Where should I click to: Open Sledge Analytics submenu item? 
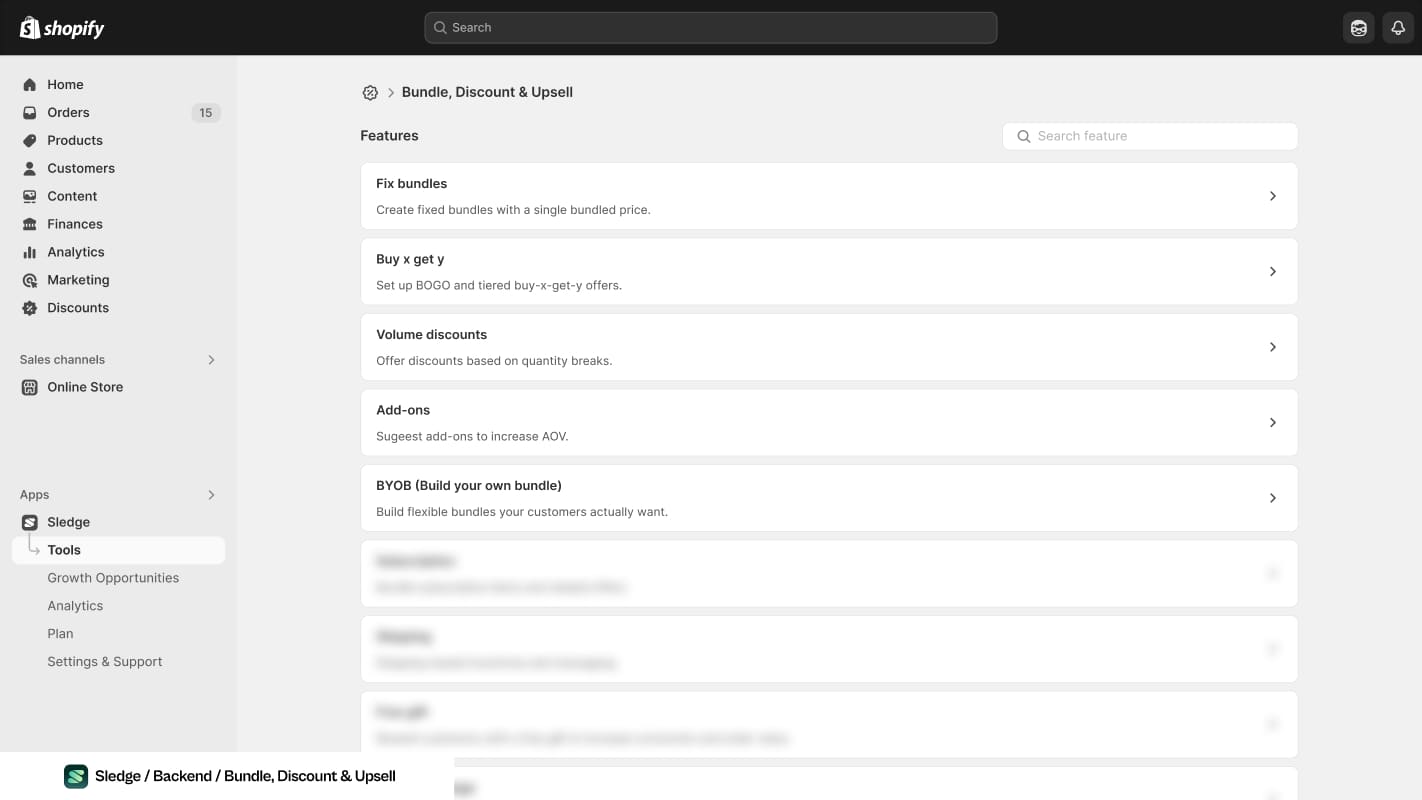[x=75, y=606]
